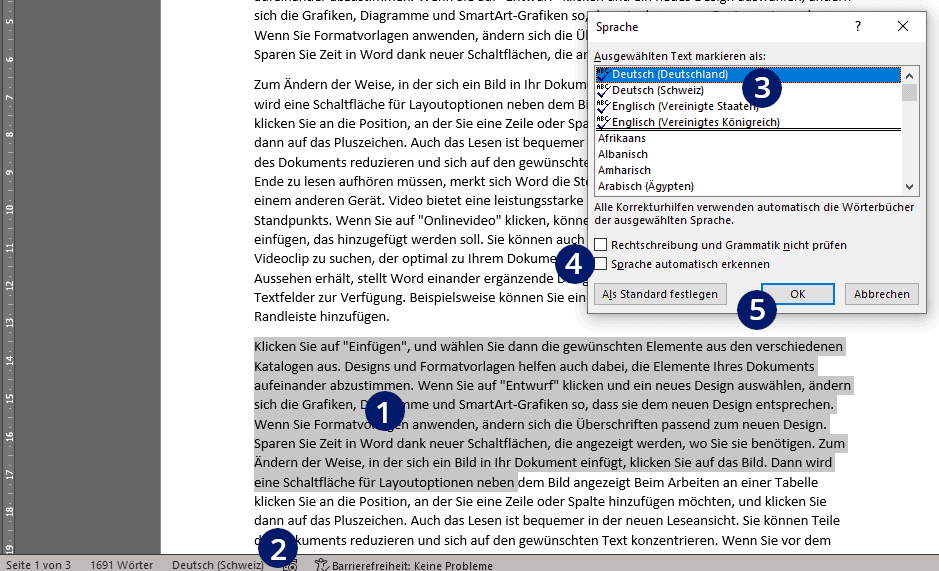The height and width of the screenshot is (571, 939).
Task: Open Seite 1 von 3 in status bar
Action: click(38, 565)
